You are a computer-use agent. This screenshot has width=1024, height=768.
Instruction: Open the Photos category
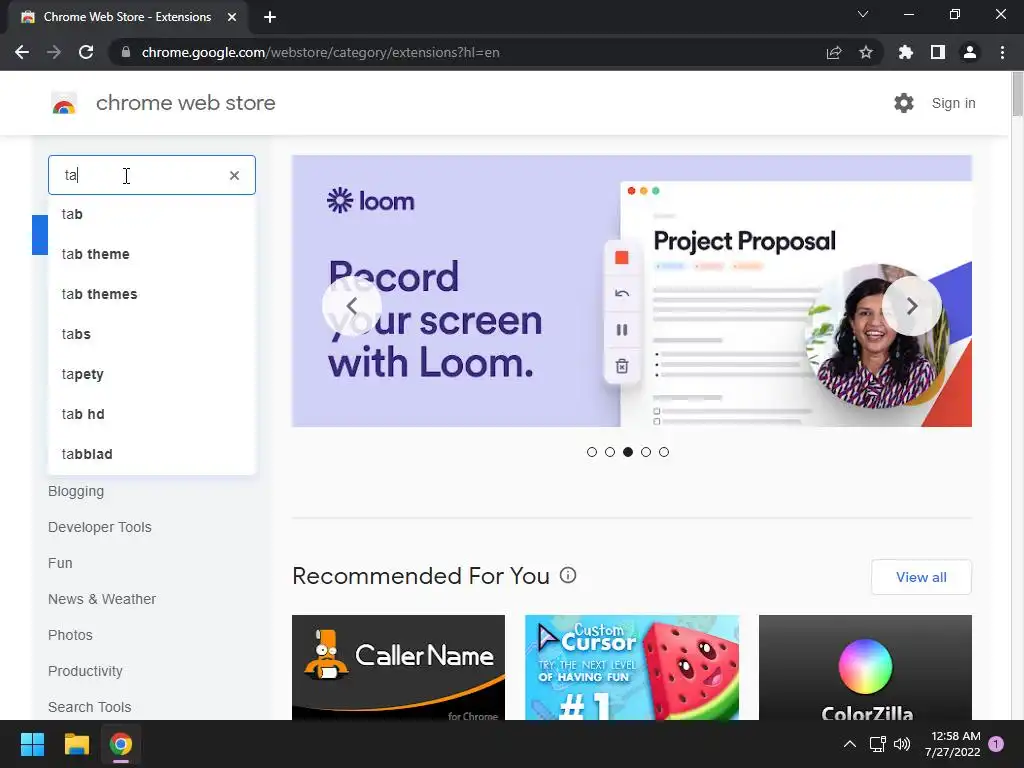[x=70, y=635]
